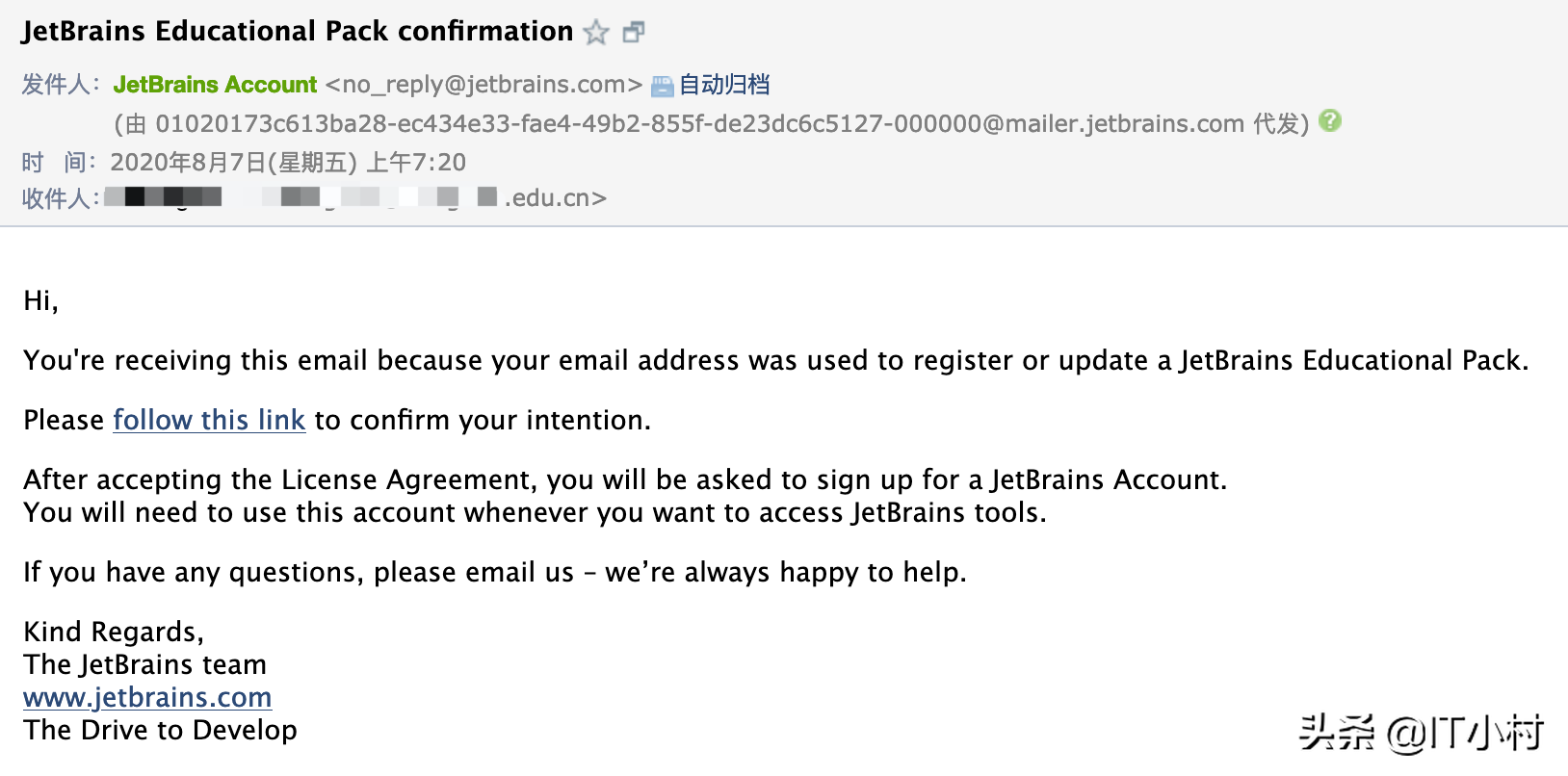Open the 自动归档 auto-archive link
This screenshot has height=776, width=1568.
(724, 85)
